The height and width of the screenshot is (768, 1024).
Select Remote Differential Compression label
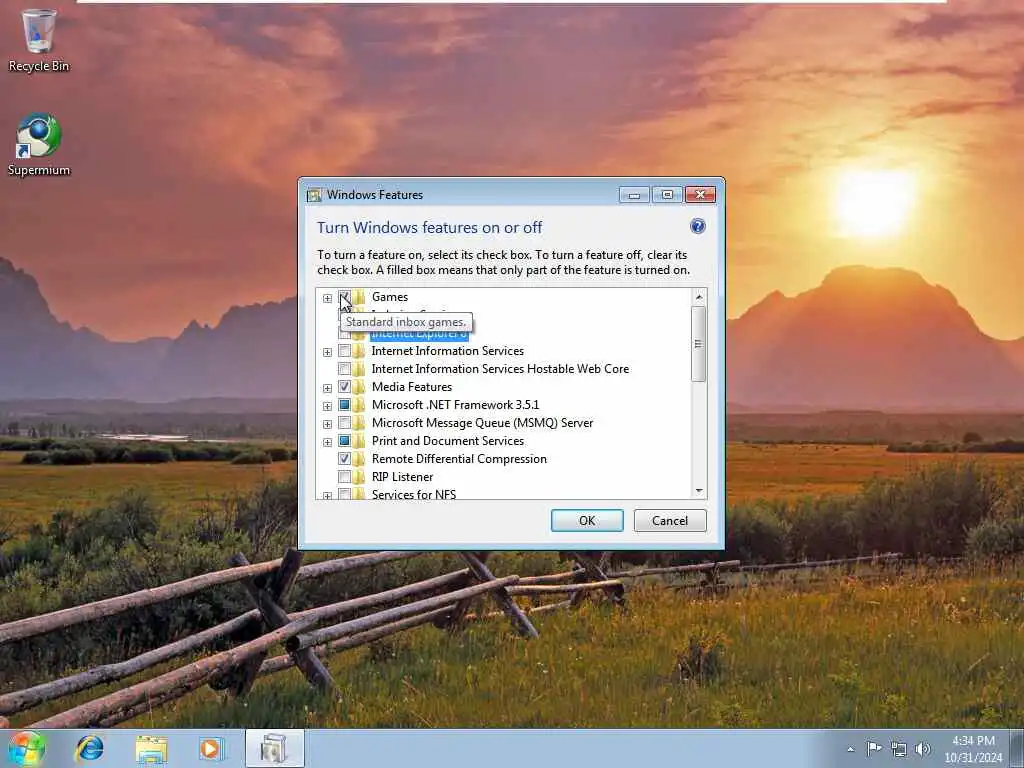point(459,458)
